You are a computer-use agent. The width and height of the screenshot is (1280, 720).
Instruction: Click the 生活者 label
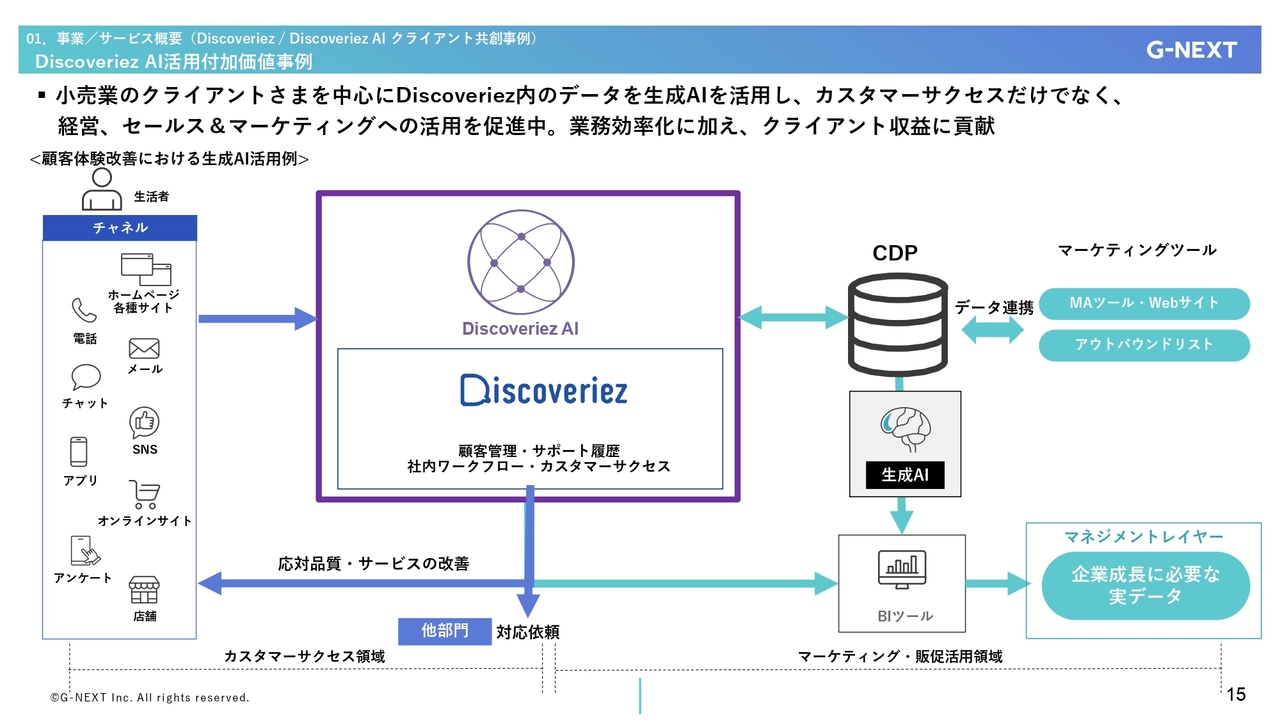point(151,197)
